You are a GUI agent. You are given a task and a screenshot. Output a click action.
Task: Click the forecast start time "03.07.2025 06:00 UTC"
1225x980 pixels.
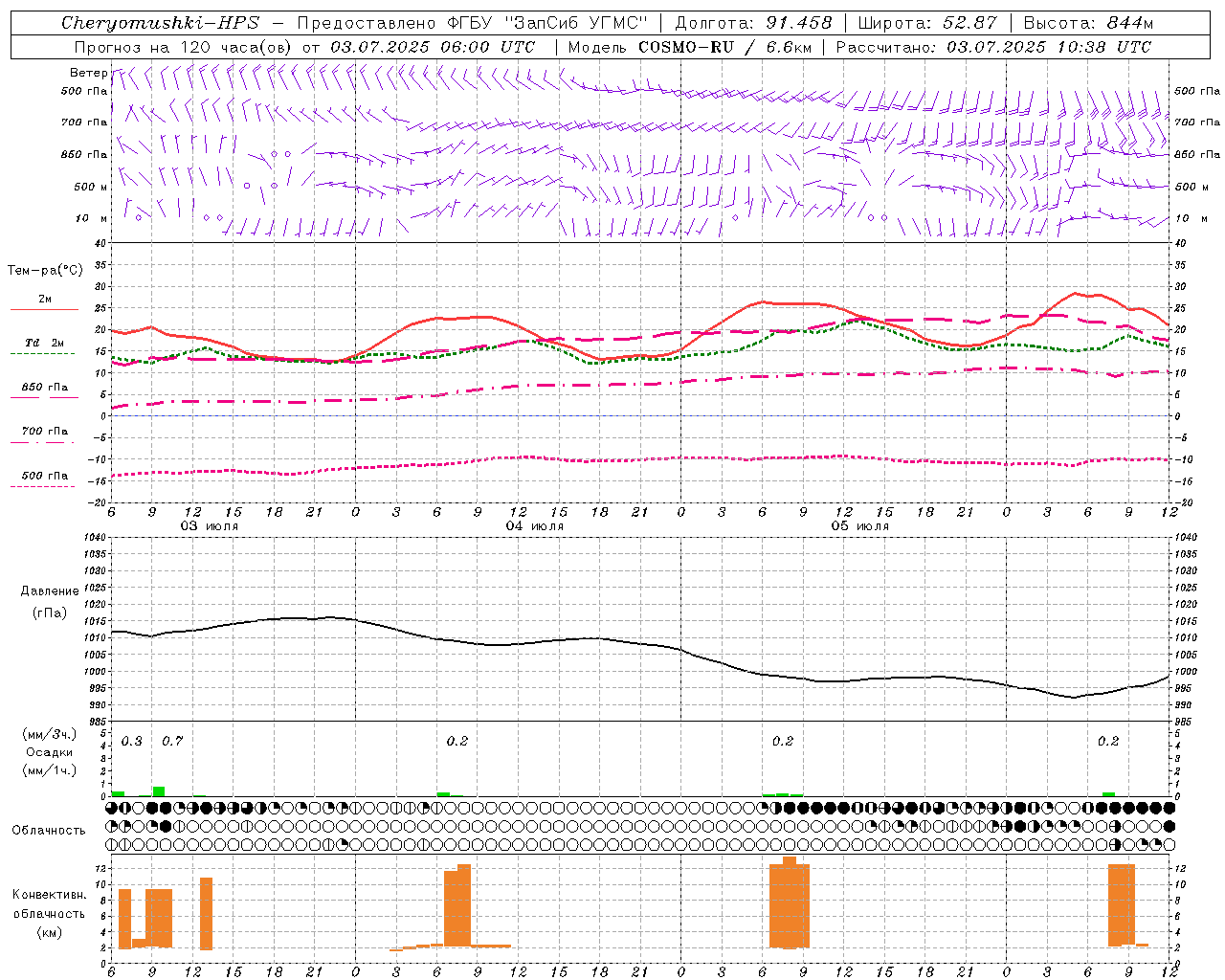click(x=433, y=47)
